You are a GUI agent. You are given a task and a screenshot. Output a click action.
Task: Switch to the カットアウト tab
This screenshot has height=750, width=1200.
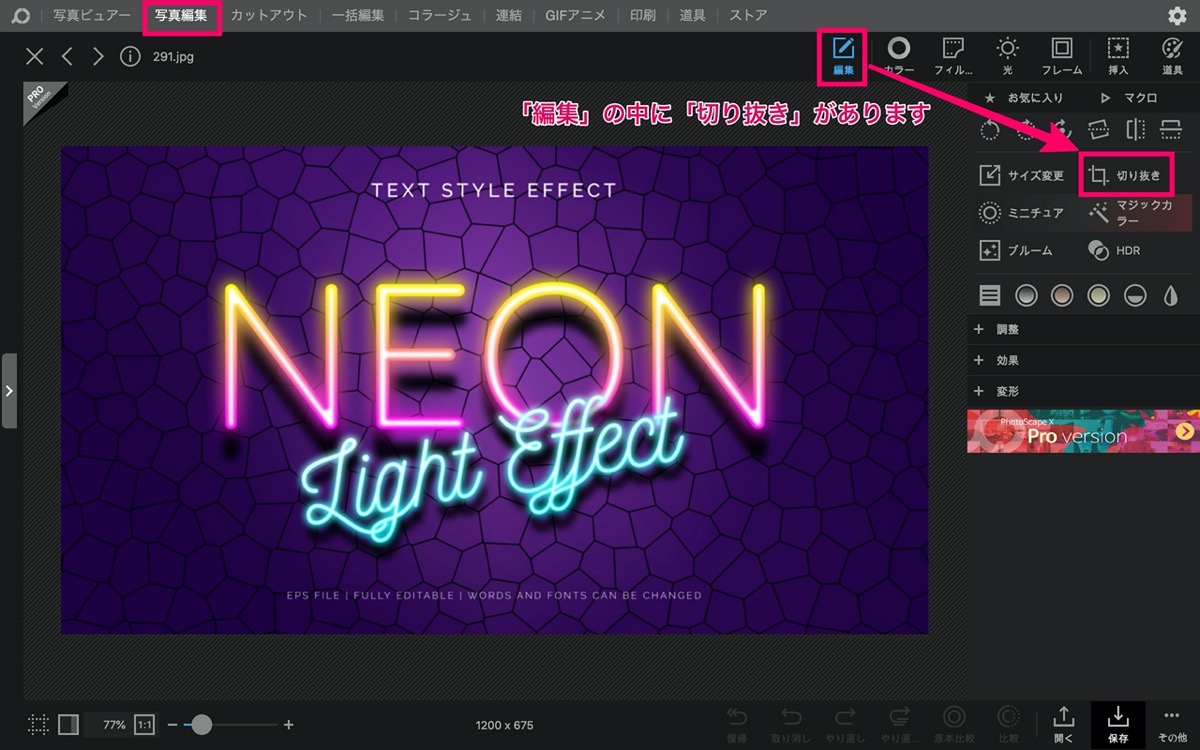point(269,16)
